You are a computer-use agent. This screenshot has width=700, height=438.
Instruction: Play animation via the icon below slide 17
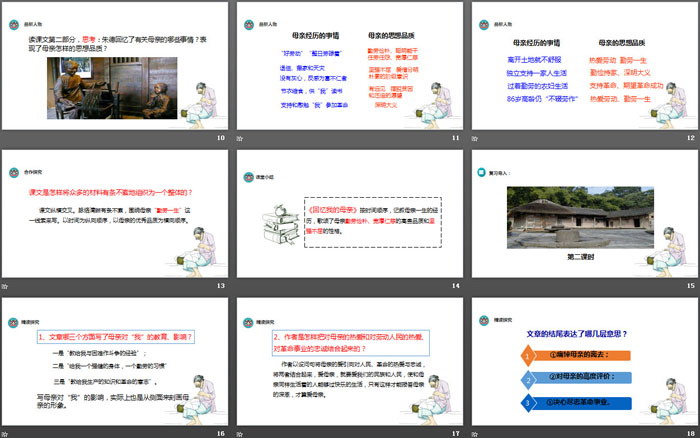(x=242, y=432)
